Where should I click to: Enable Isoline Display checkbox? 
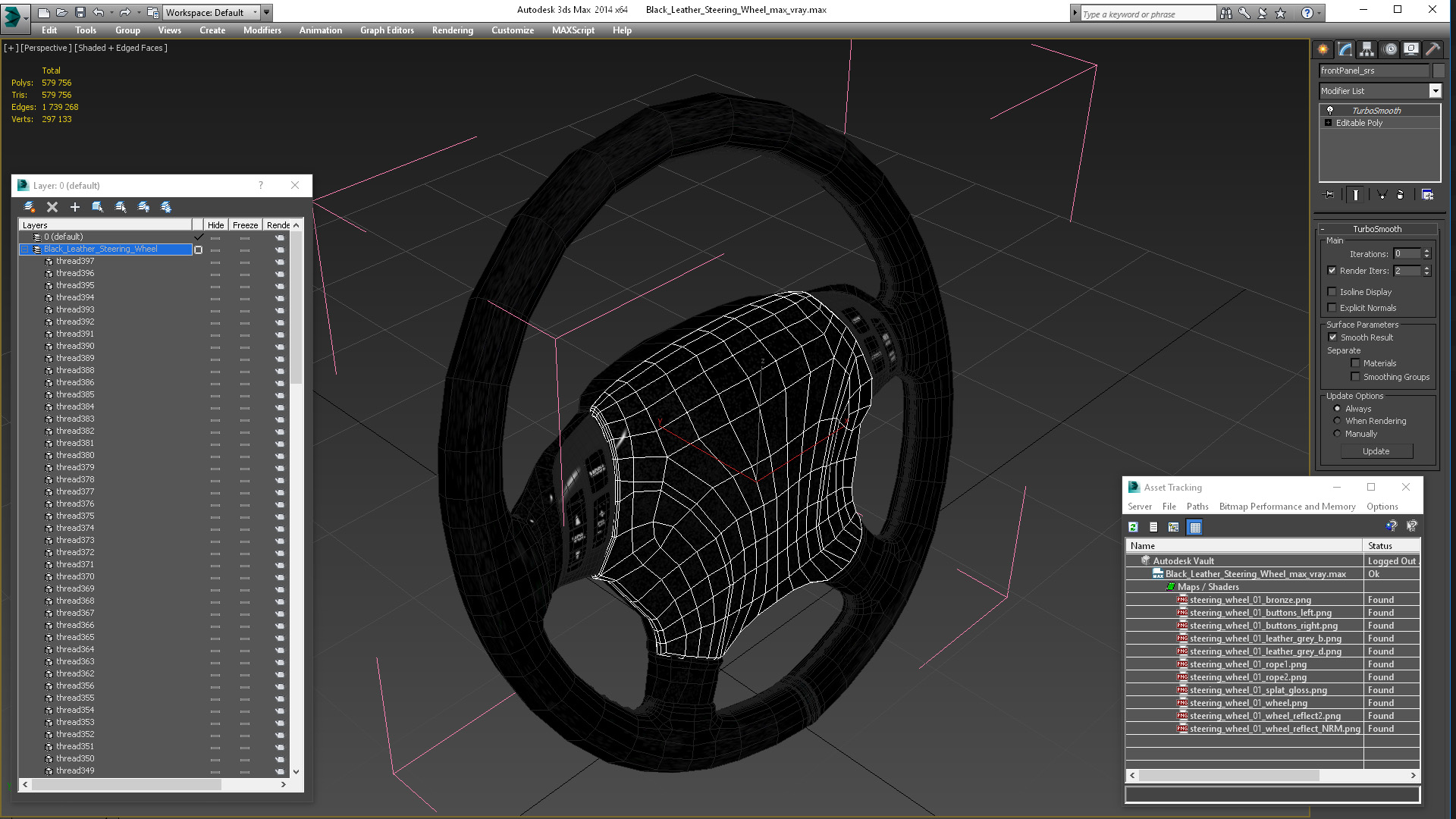pyautogui.click(x=1332, y=292)
